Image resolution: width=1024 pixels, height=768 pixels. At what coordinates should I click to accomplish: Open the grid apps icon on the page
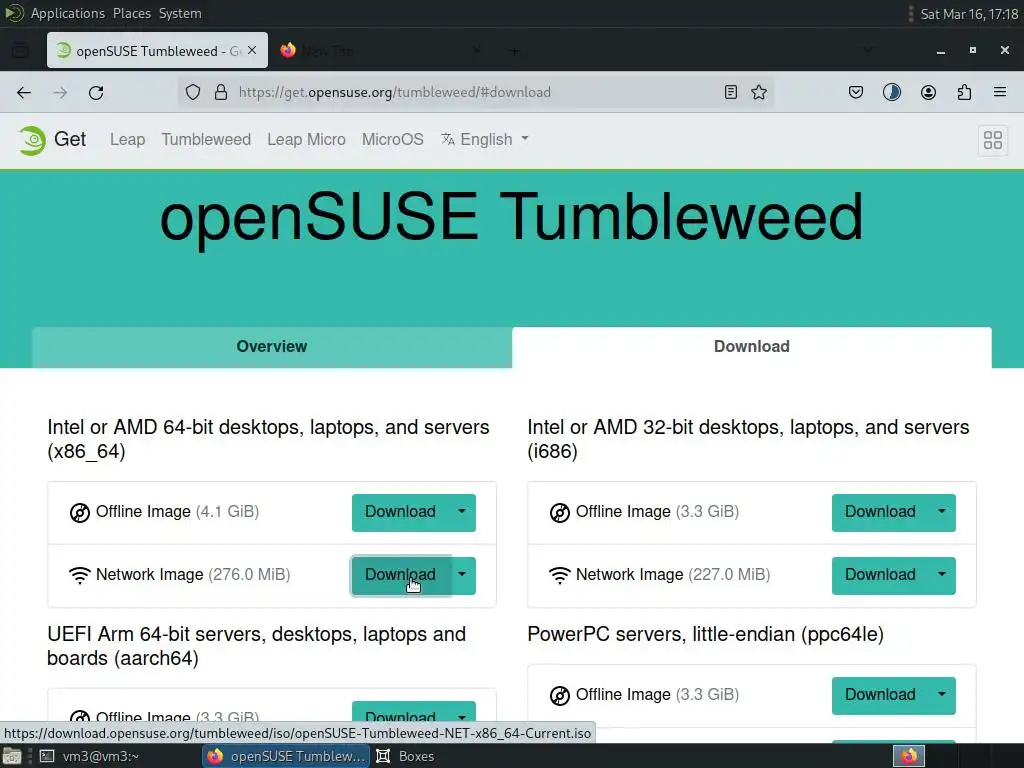(993, 140)
